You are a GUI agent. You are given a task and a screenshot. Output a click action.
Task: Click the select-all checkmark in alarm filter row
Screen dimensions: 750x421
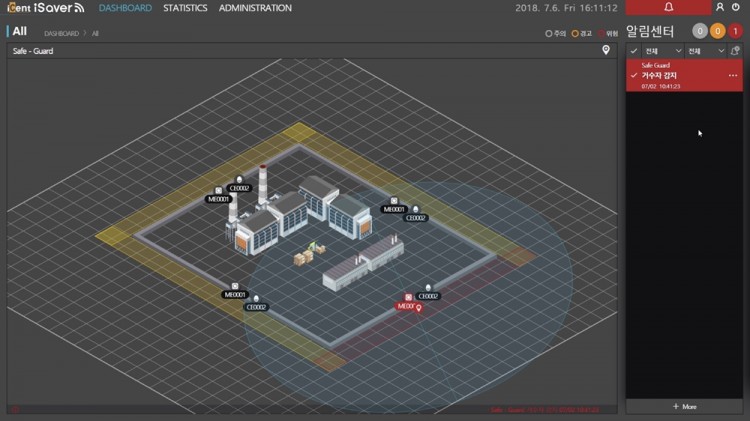[634, 51]
